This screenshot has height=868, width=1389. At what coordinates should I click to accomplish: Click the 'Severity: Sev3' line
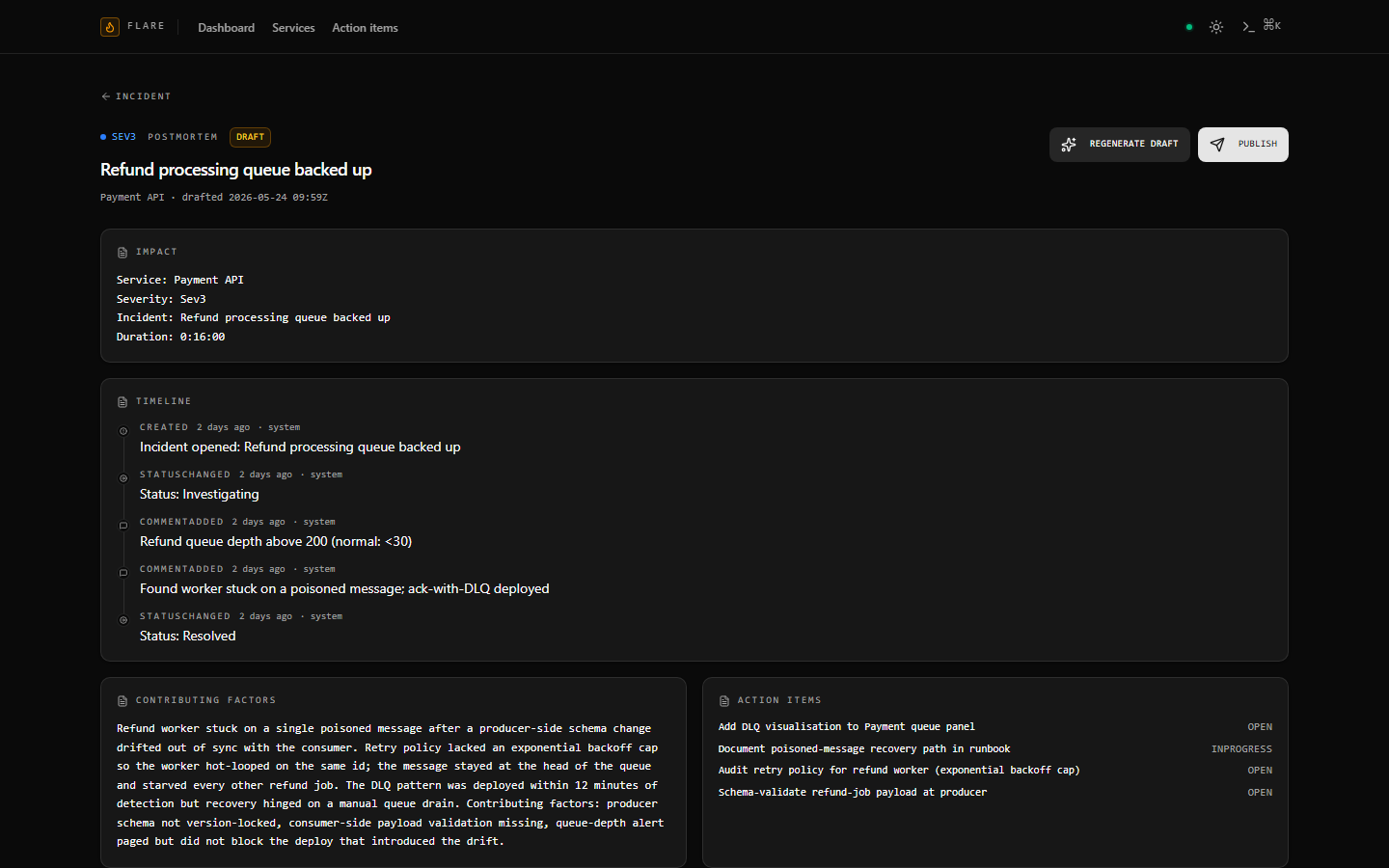161,299
